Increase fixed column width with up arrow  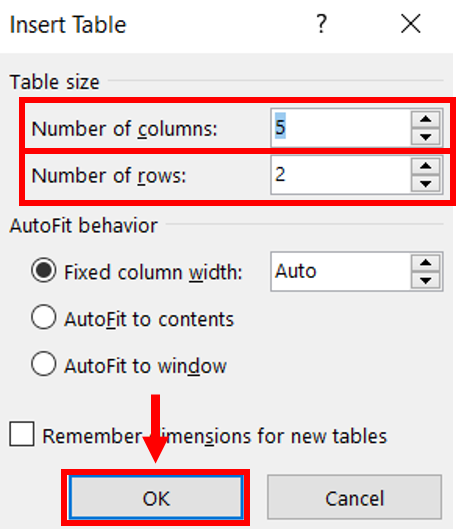426,262
